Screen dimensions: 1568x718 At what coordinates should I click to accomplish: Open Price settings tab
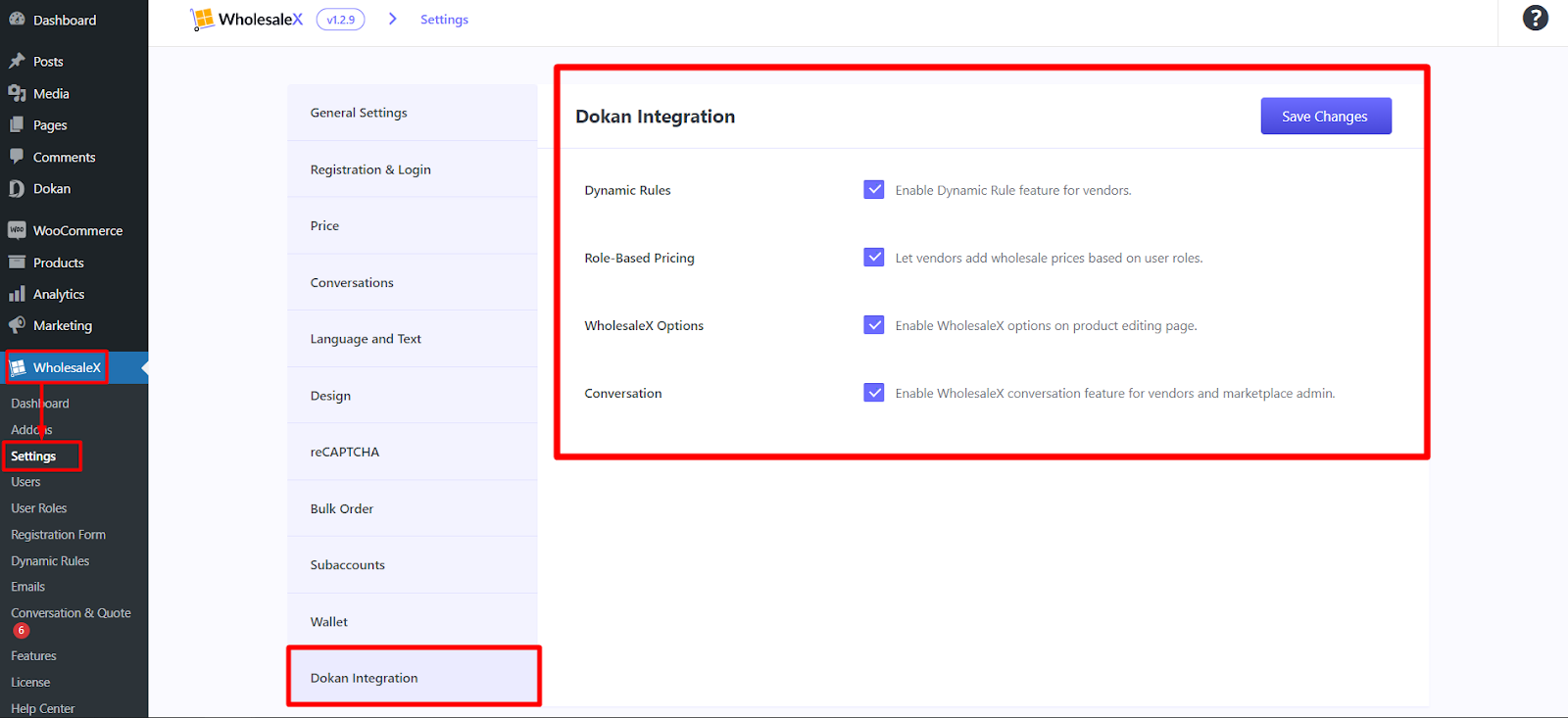pyautogui.click(x=413, y=225)
